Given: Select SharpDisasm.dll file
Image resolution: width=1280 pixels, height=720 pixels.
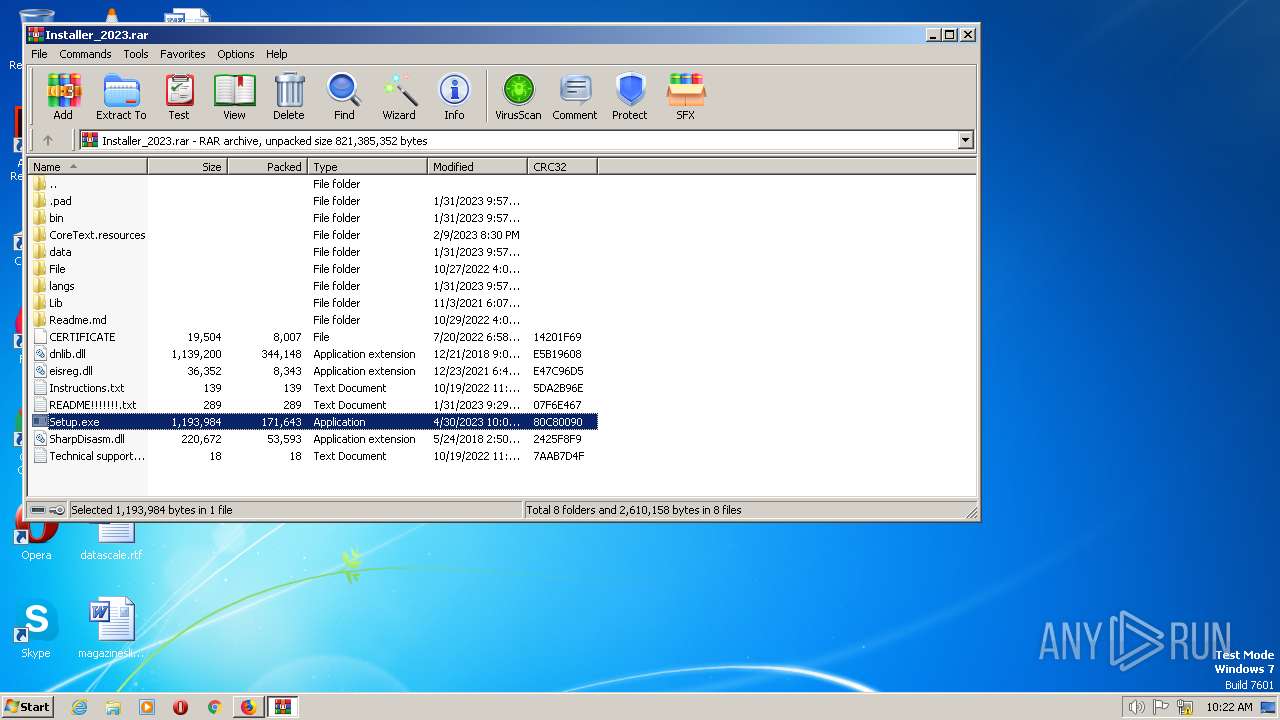Looking at the screenshot, I should click(313, 439).
